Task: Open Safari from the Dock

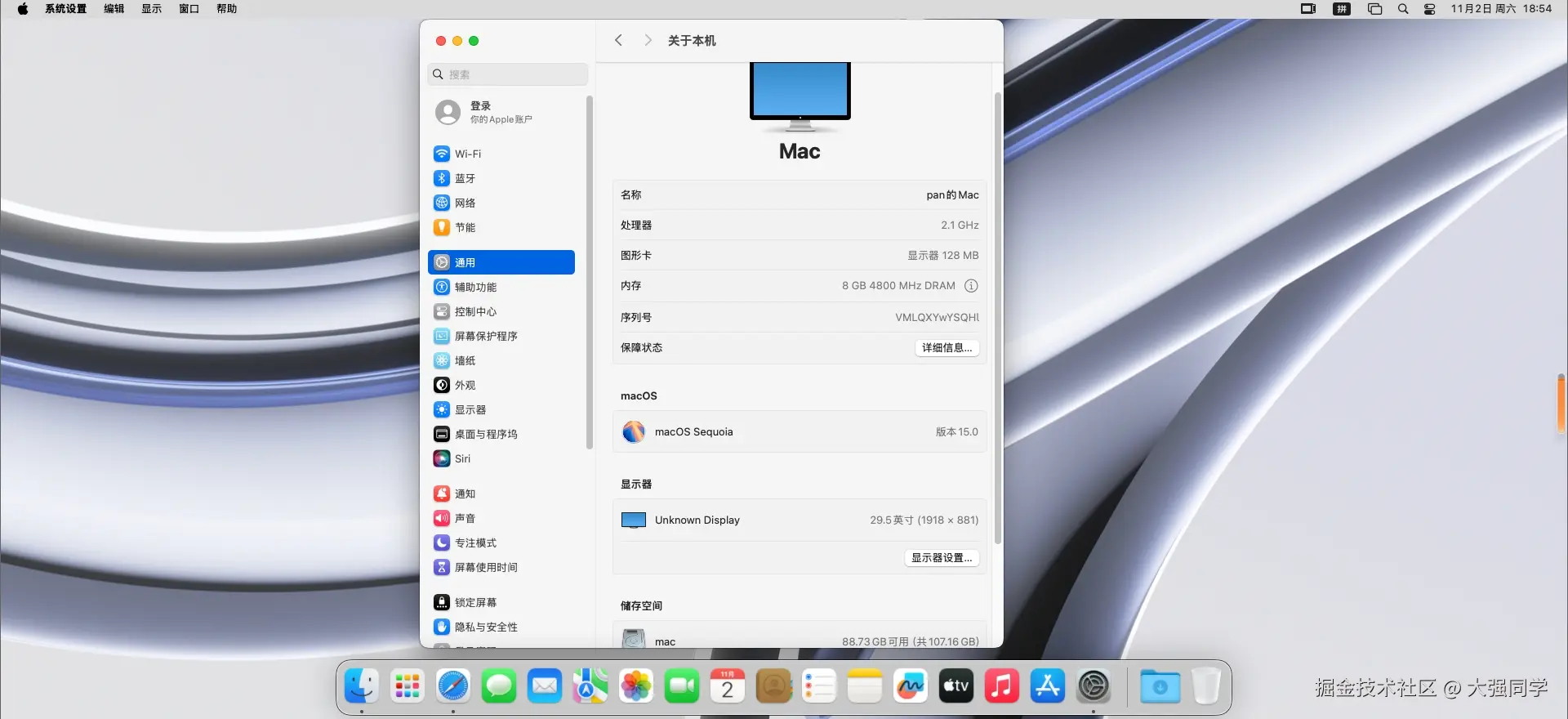Action: click(453, 686)
